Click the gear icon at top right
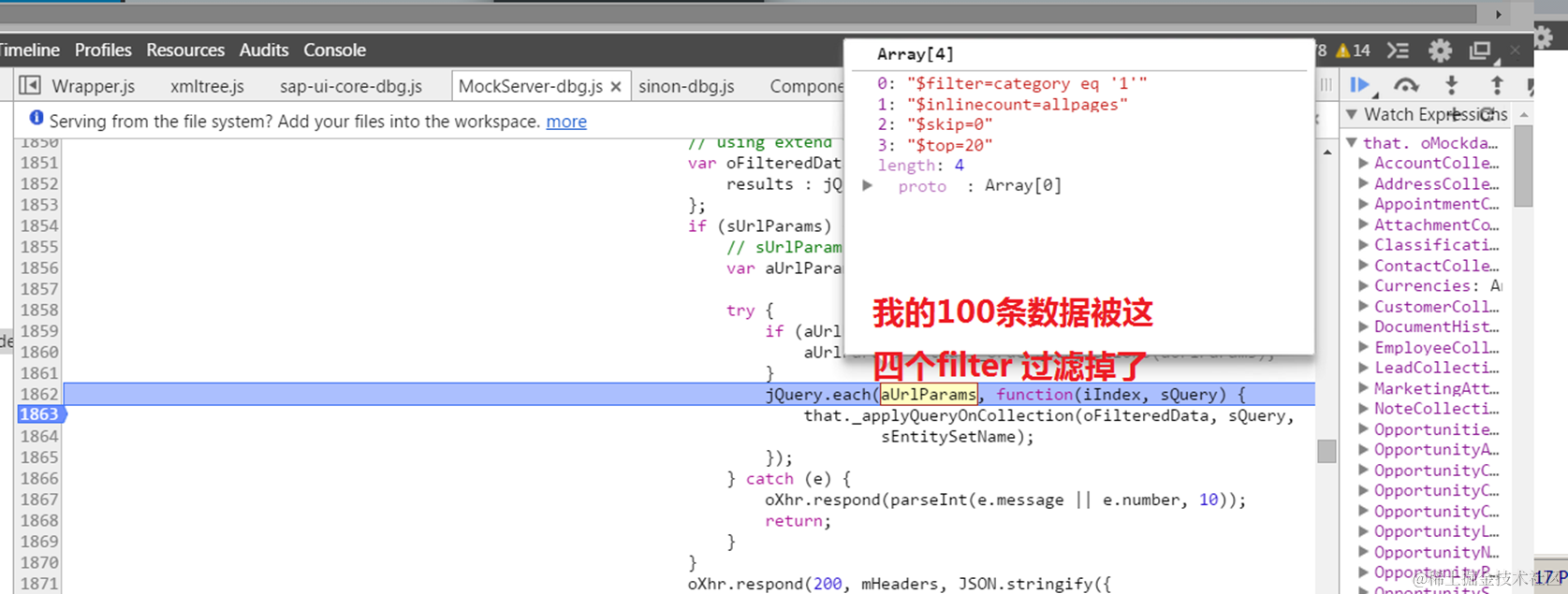Image resolution: width=1568 pixels, height=594 pixels. pos(1543,36)
